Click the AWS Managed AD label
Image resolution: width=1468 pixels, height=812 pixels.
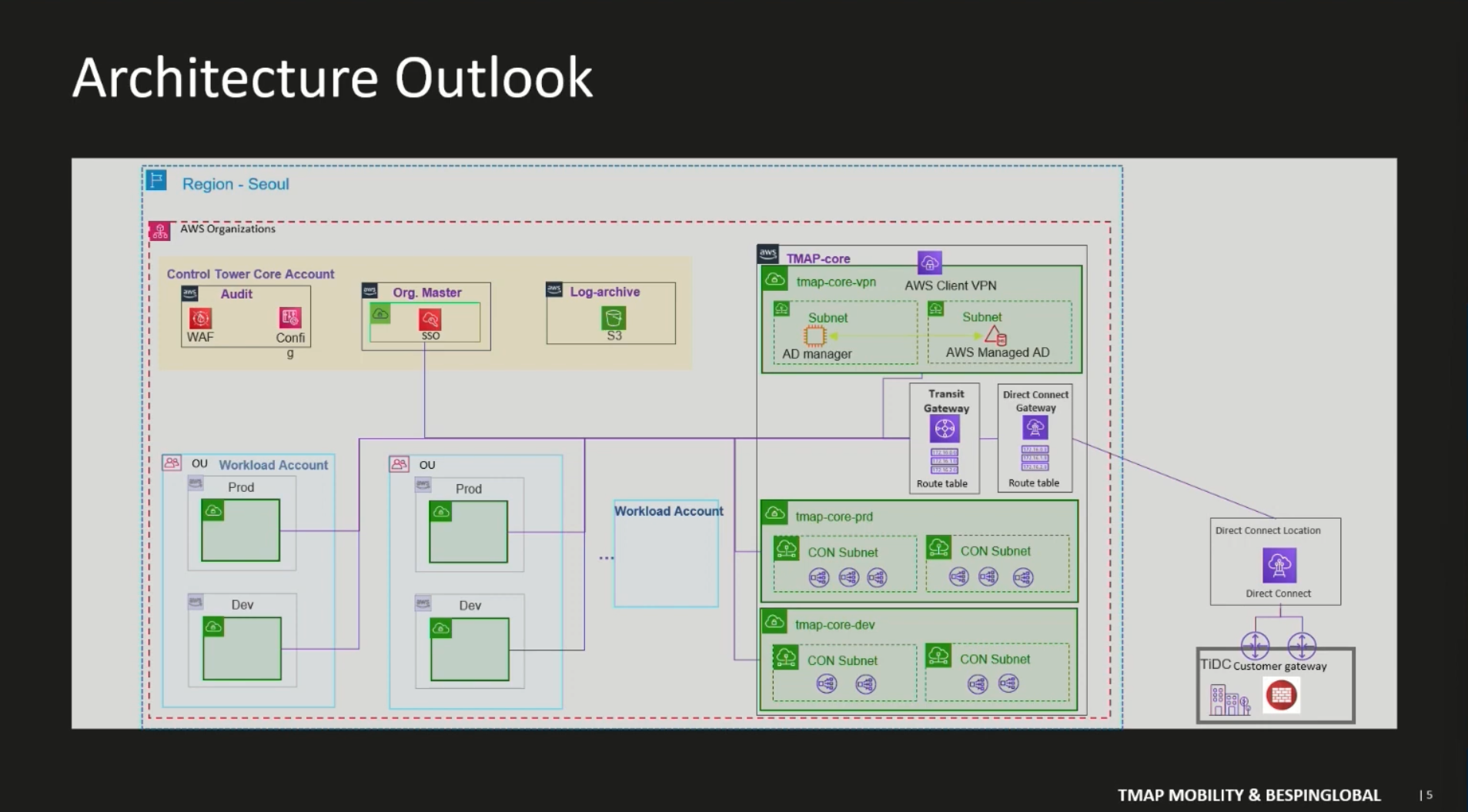pos(998,353)
